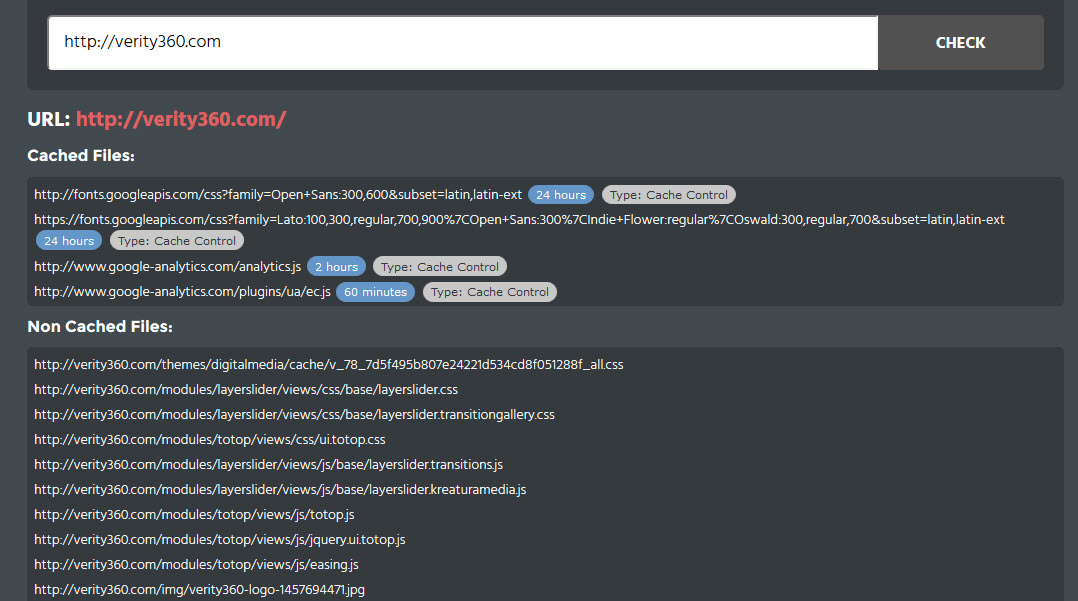Click the ui.totop.css URL
The width and height of the screenshot is (1078, 601).
tap(210, 439)
